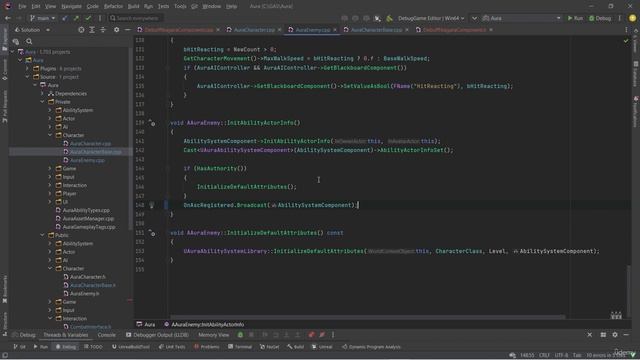Collapse the Private Character folder
Image resolution: width=640 pixels, height=360 pixels.
(x=50, y=135)
